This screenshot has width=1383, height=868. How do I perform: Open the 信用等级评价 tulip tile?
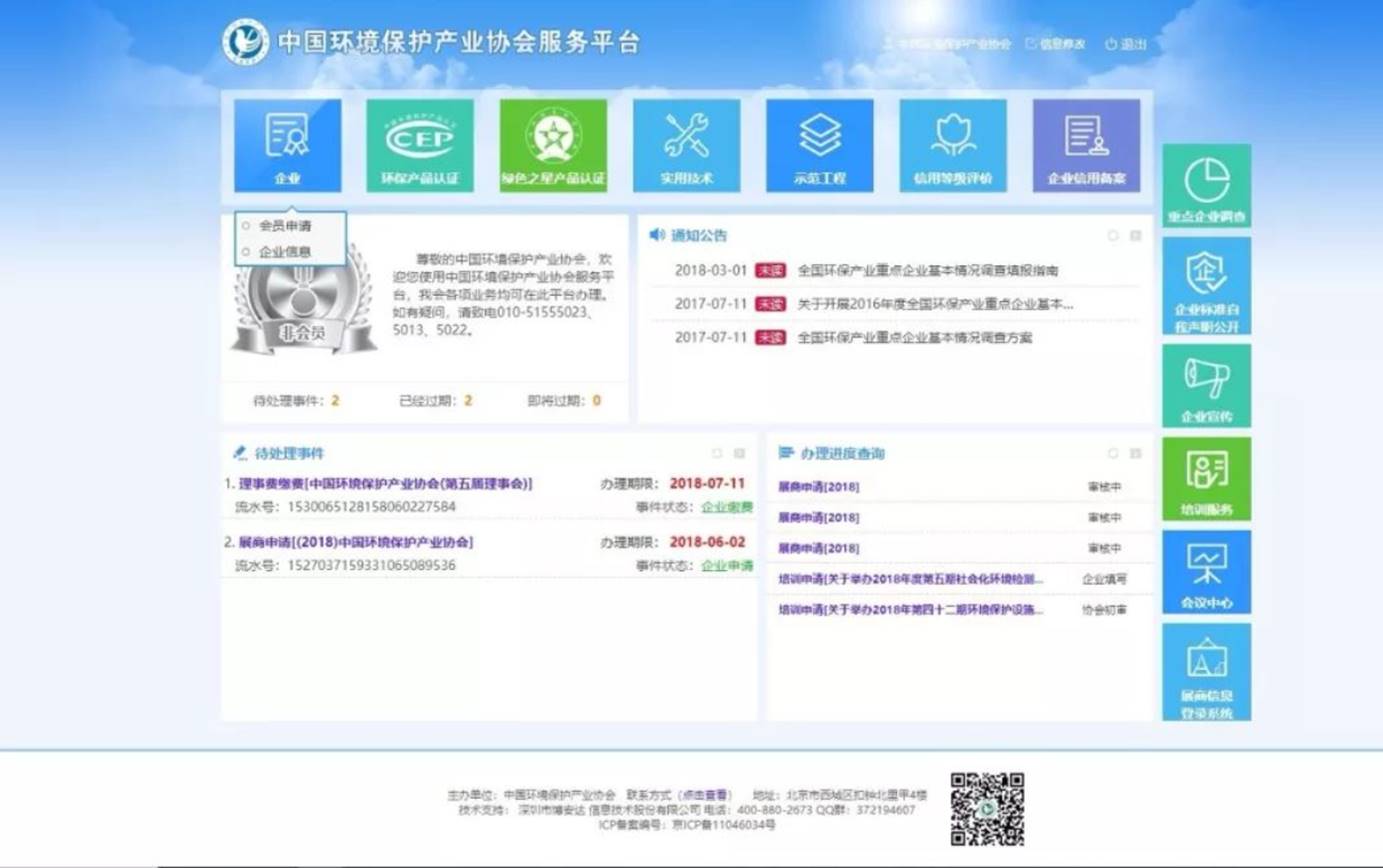click(x=953, y=145)
